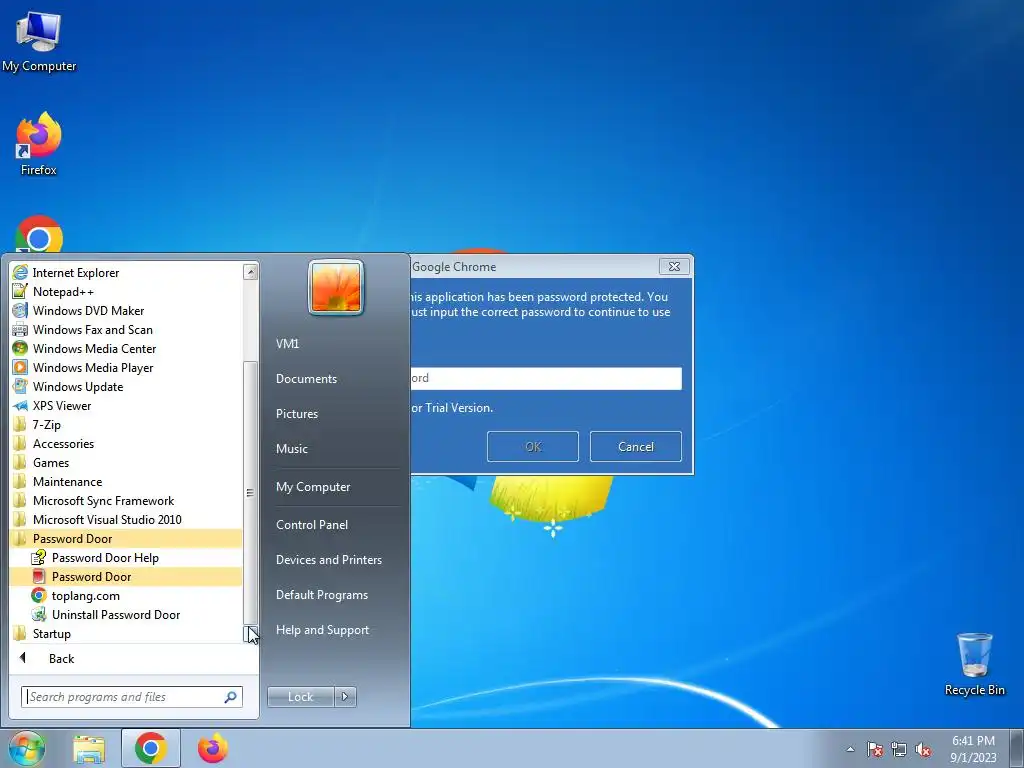Click the Google Chrome taskbar button
1024x768 pixels.
coord(151,748)
